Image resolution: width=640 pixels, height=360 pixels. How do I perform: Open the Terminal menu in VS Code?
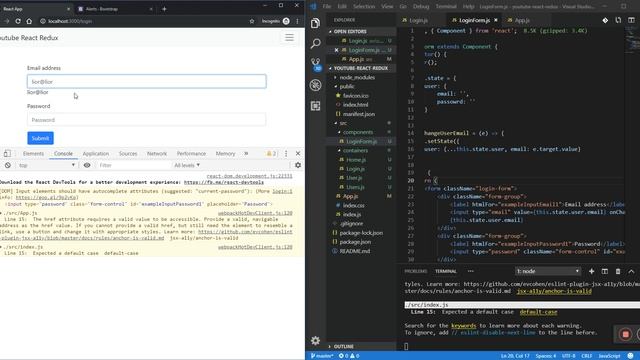(x=446, y=7)
